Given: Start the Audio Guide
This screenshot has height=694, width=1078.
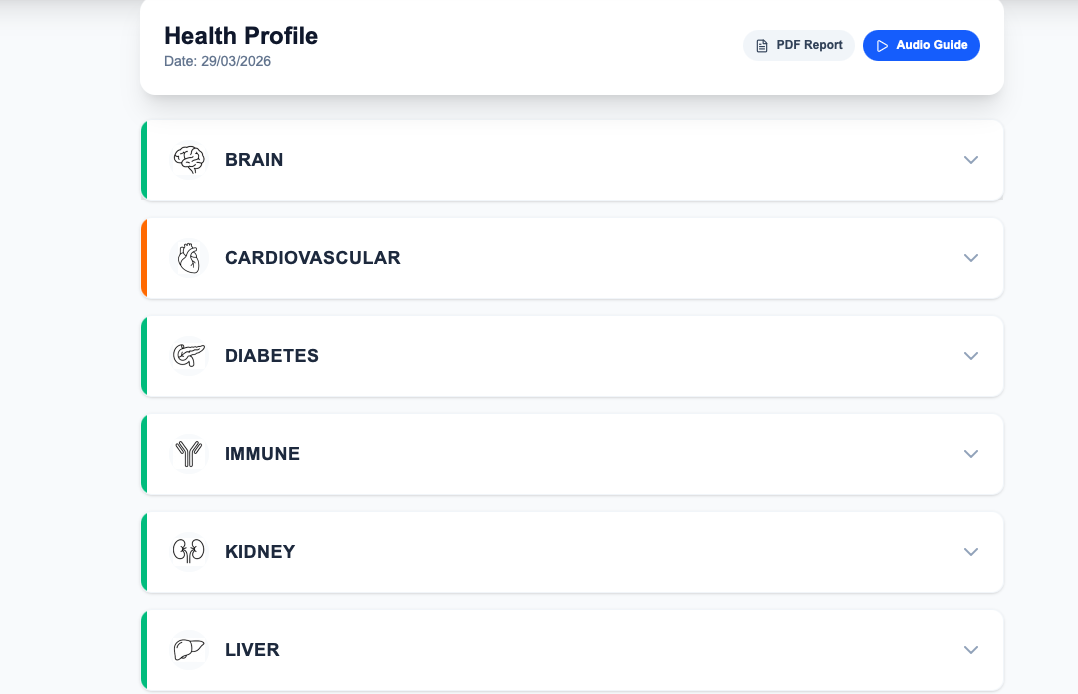Looking at the screenshot, I should click(921, 45).
